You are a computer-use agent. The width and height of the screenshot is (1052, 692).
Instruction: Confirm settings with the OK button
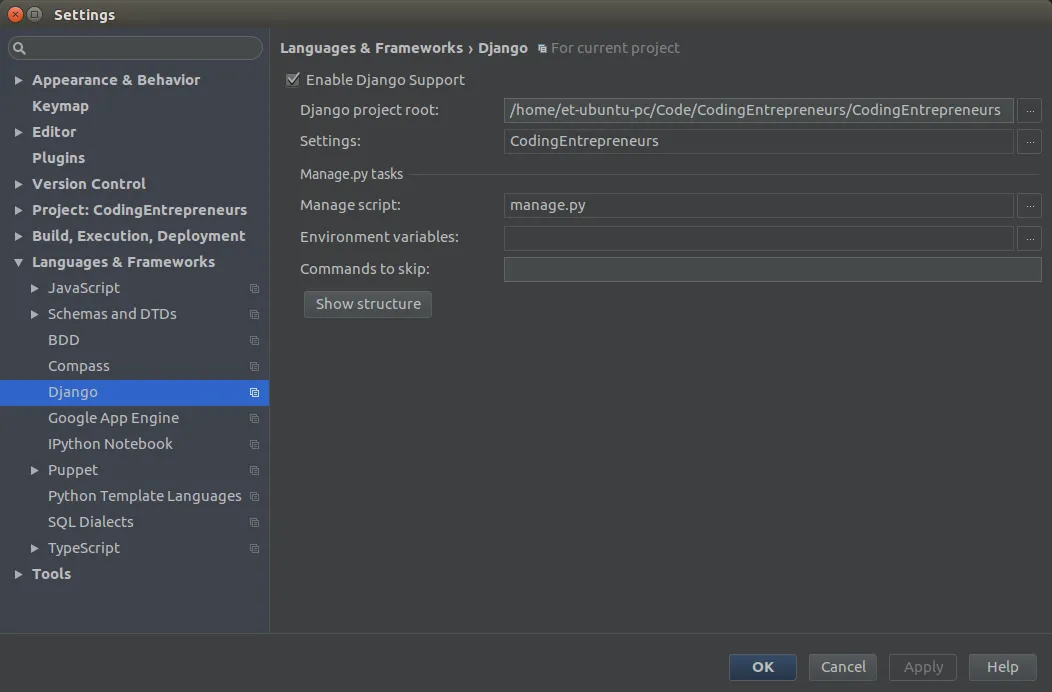tap(762, 667)
